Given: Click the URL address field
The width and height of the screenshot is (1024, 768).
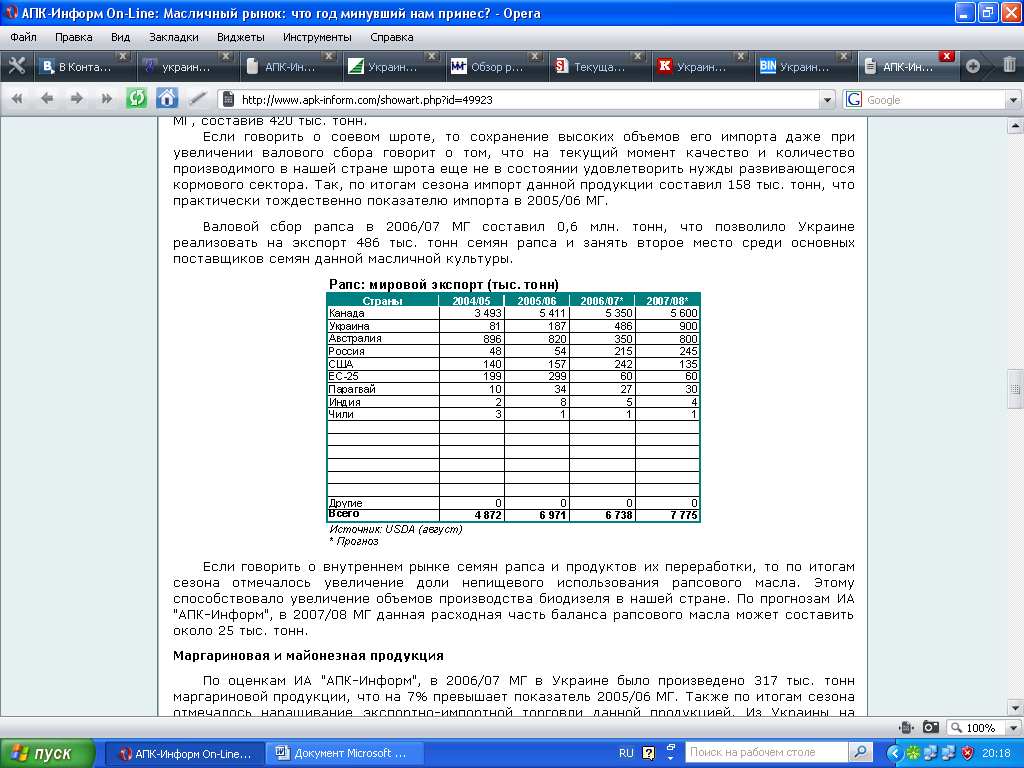Looking at the screenshot, I should (x=526, y=100).
